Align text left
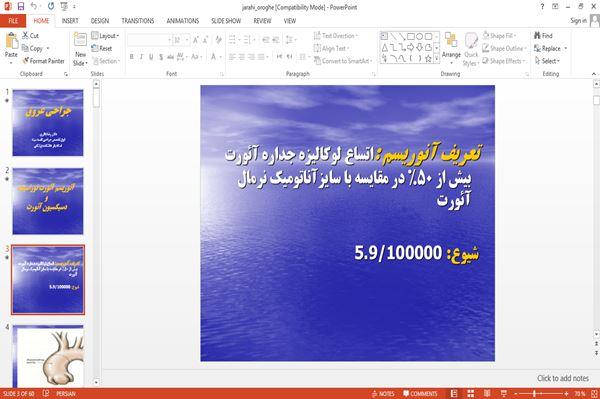This screenshot has height=399, width=600. pyautogui.click(x=232, y=57)
